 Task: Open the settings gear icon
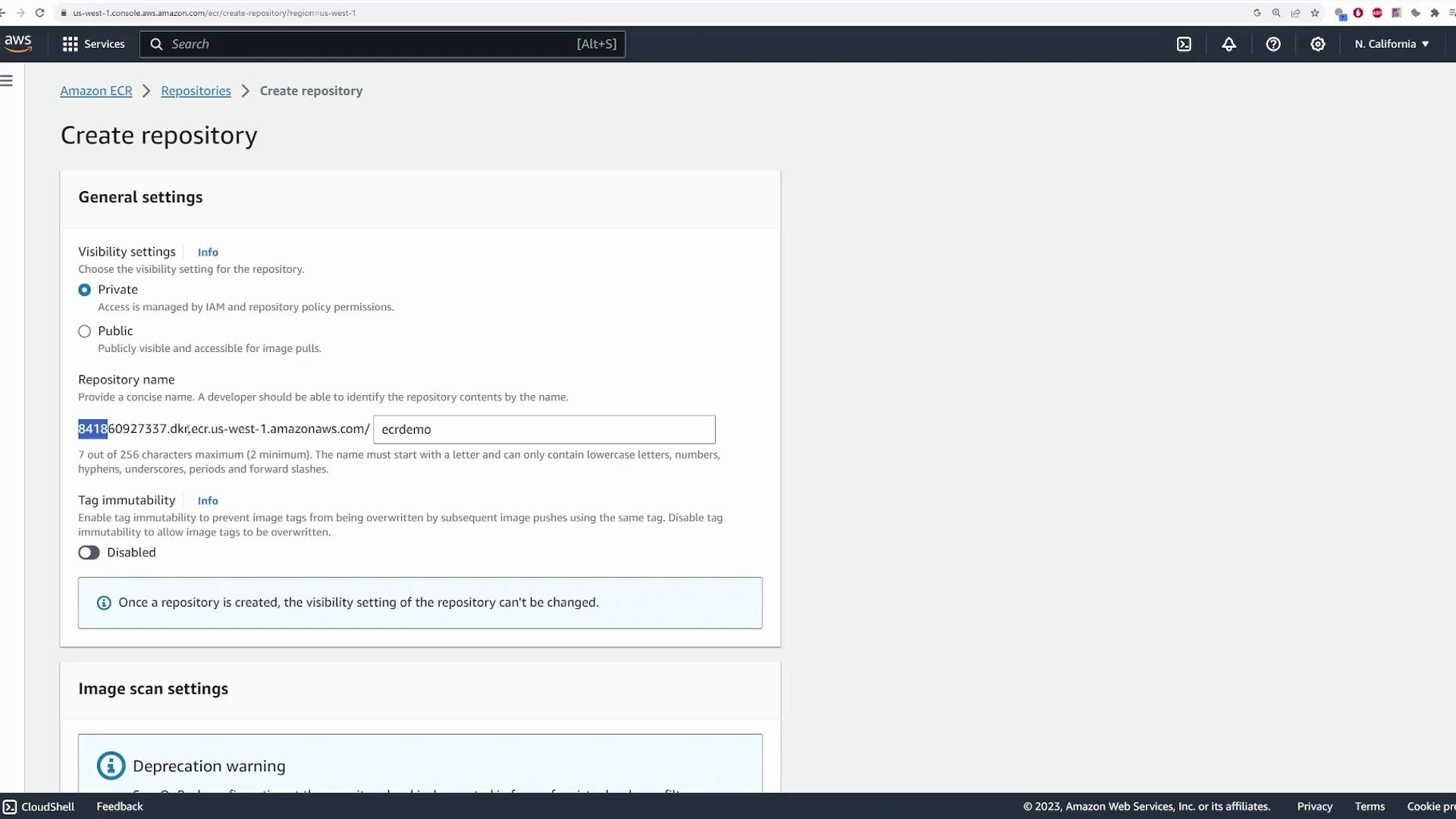(x=1318, y=44)
